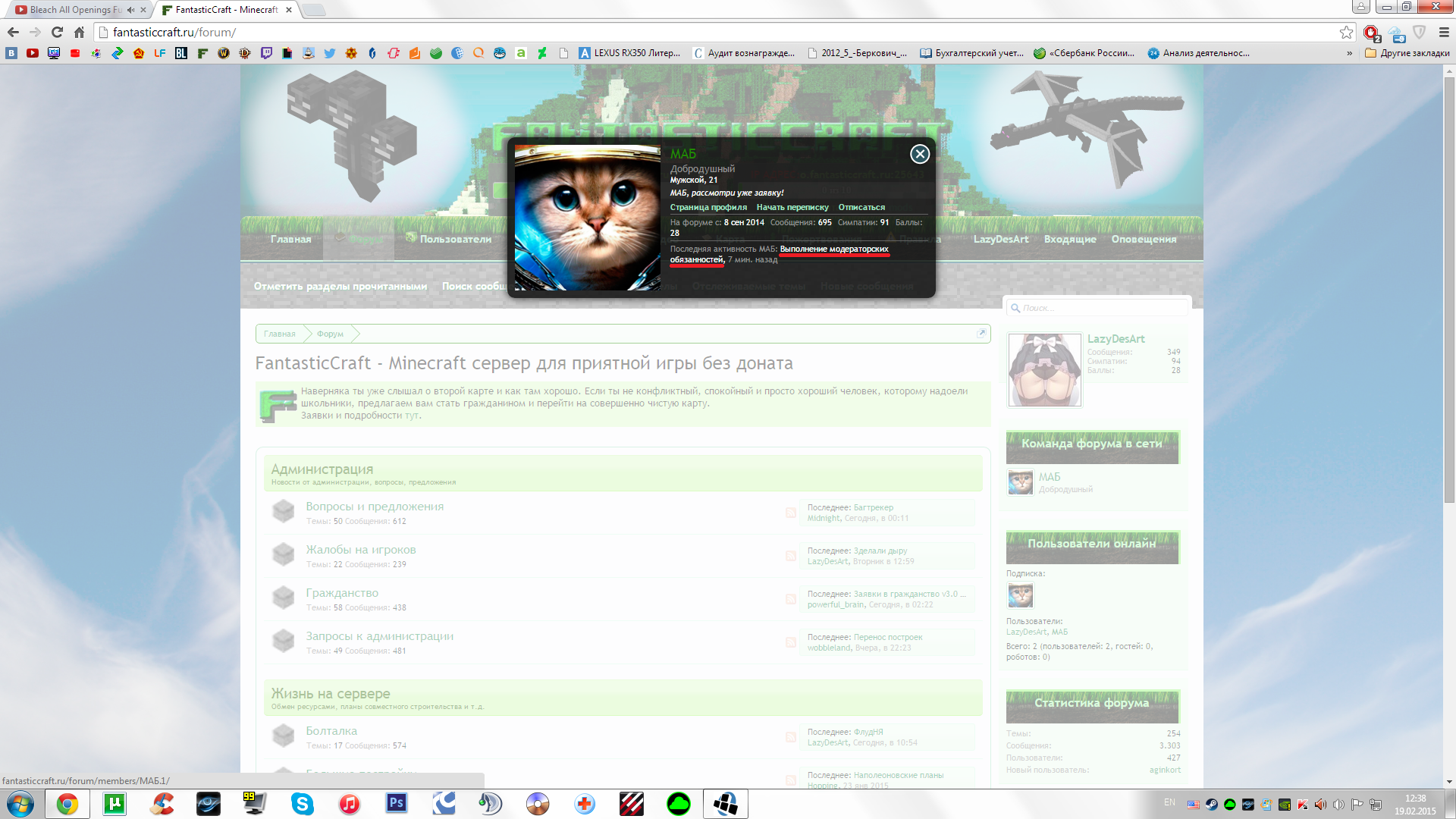Open Гражданство forum section
Image resolution: width=1456 pixels, height=819 pixels.
pos(342,593)
